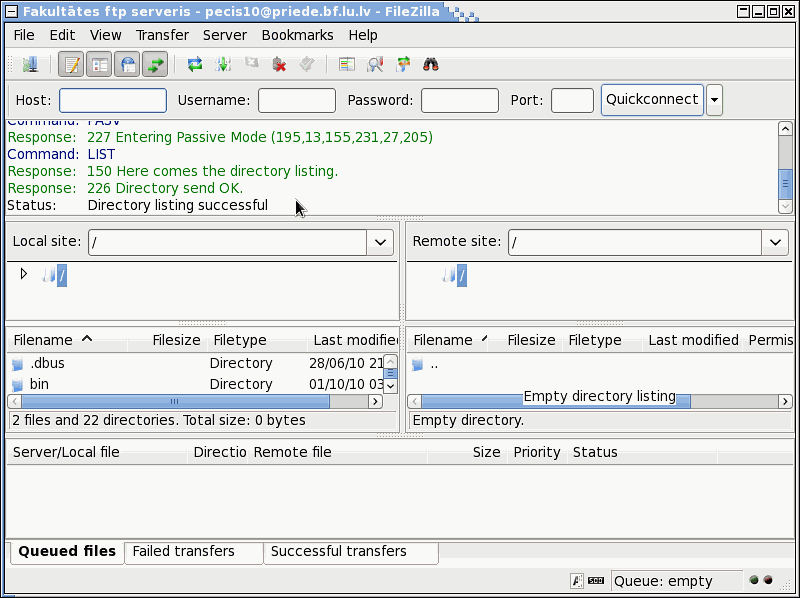The height and width of the screenshot is (598, 800).
Task: Select remote root folder in tree
Action: coord(462,276)
